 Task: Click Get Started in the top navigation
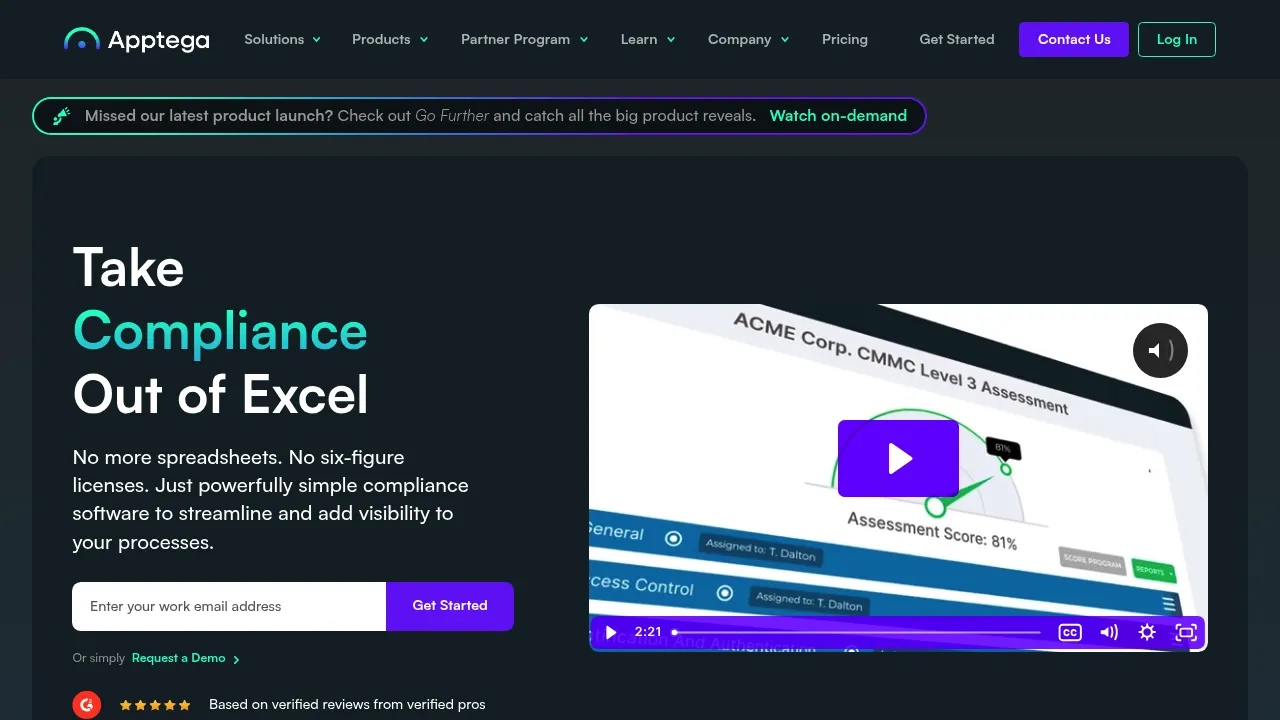coord(957,39)
